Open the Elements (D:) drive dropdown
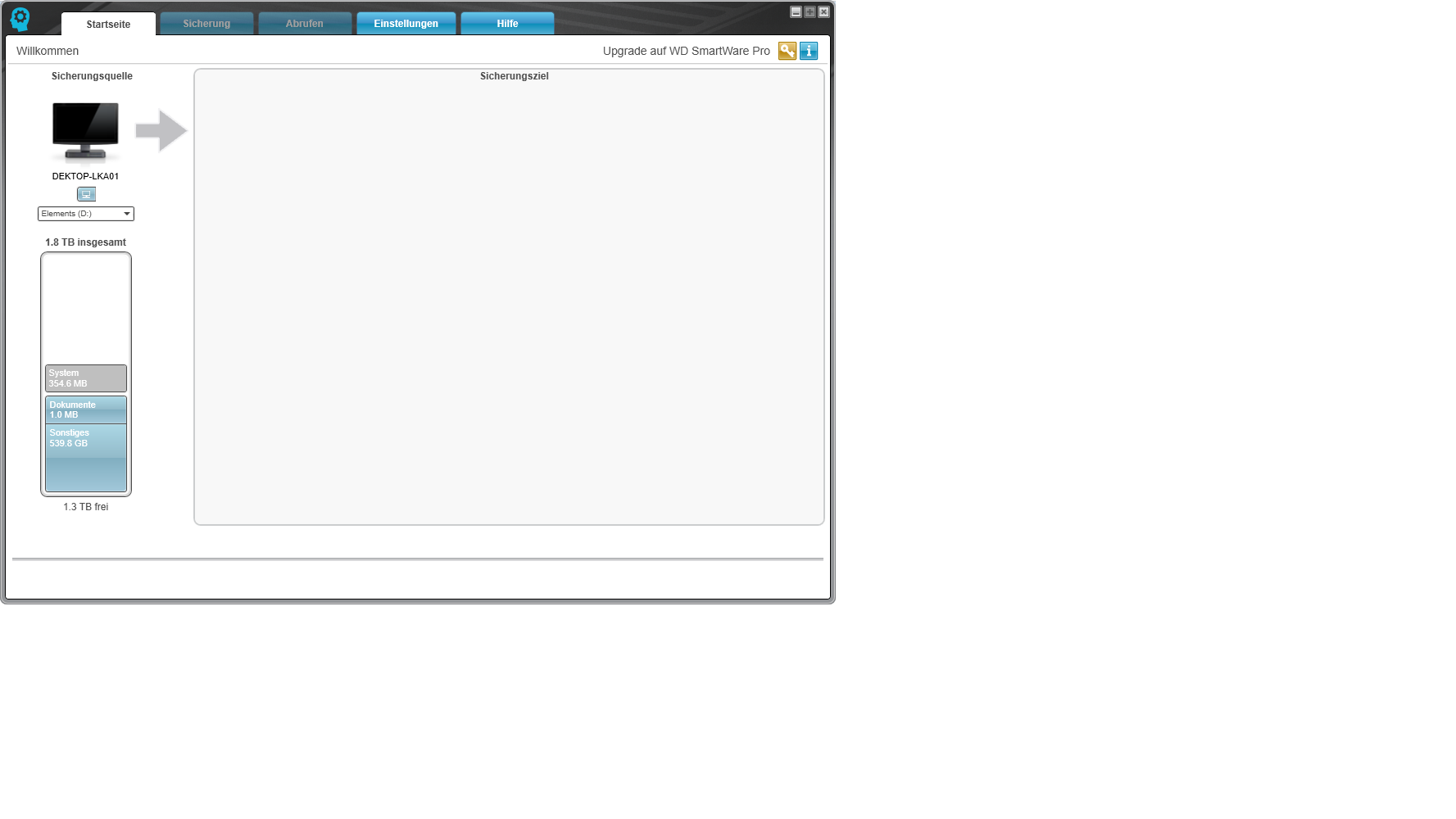Image resolution: width=1456 pixels, height=819 pixels. [x=86, y=214]
